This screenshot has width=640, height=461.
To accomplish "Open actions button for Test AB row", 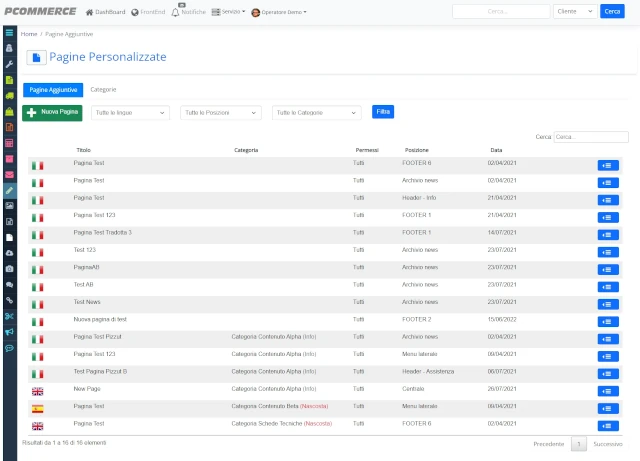I will coord(608,287).
